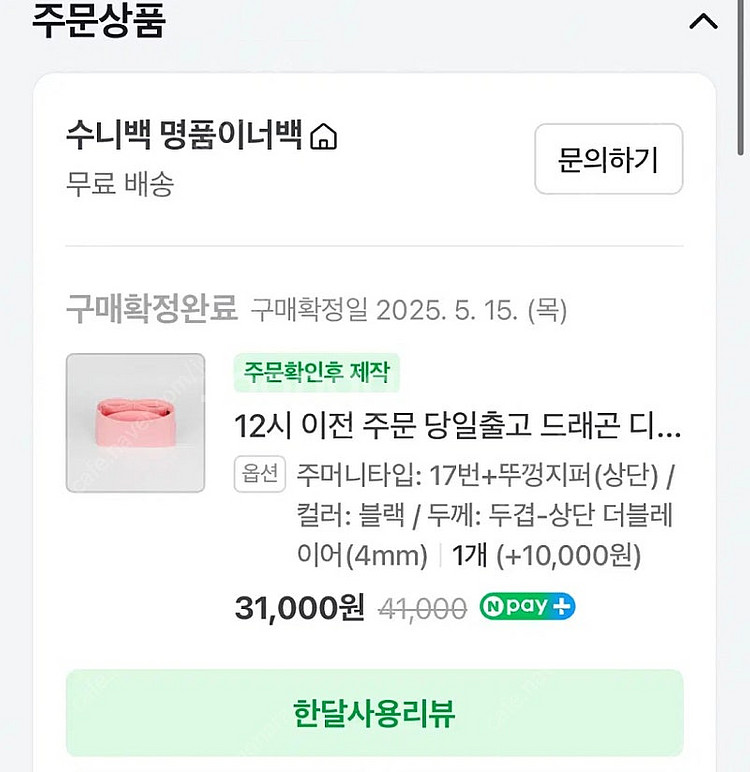Click the 1개 (+10,000원) quantity text
750x772 pixels.
point(546,555)
